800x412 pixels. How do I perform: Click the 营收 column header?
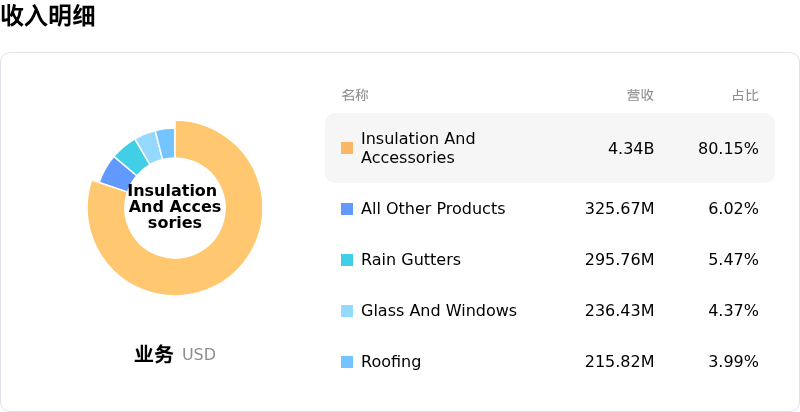(x=640, y=96)
